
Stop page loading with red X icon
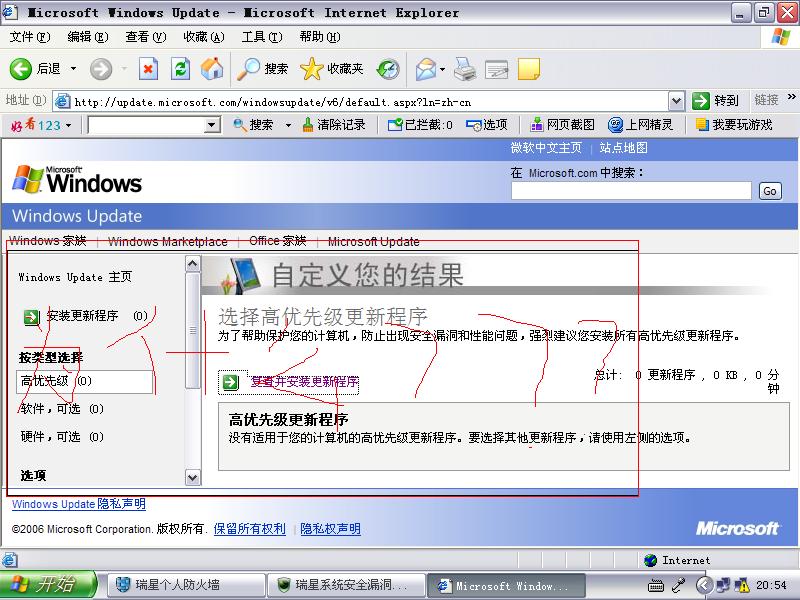(x=148, y=68)
